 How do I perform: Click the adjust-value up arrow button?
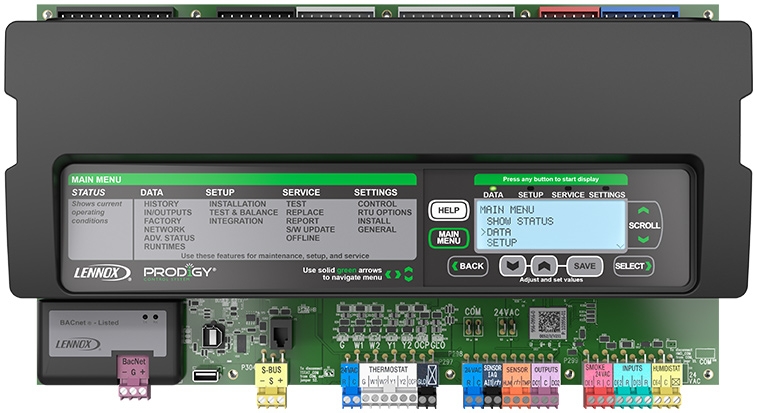pyautogui.click(x=544, y=266)
